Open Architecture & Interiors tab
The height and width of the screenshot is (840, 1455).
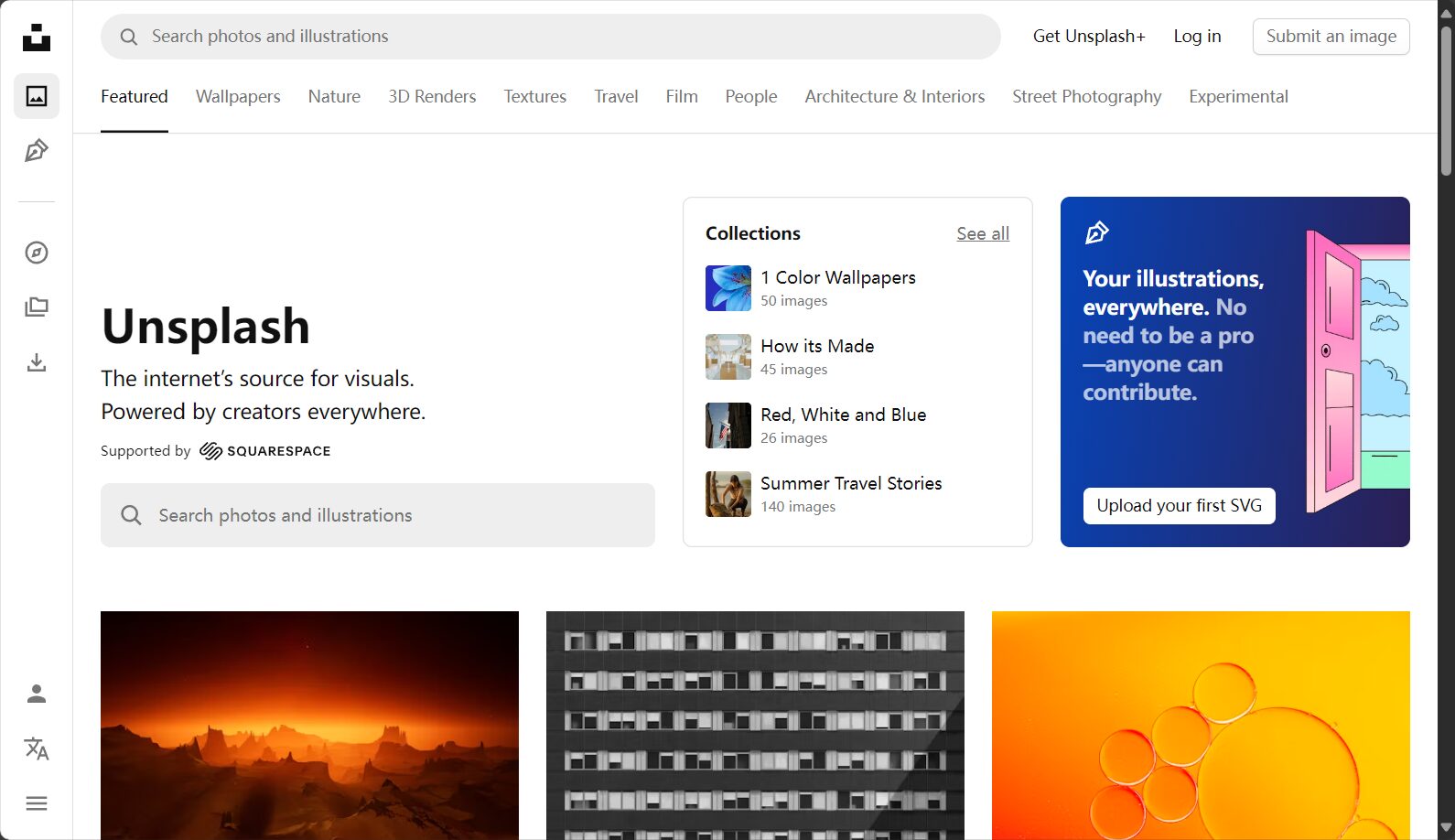coord(895,96)
